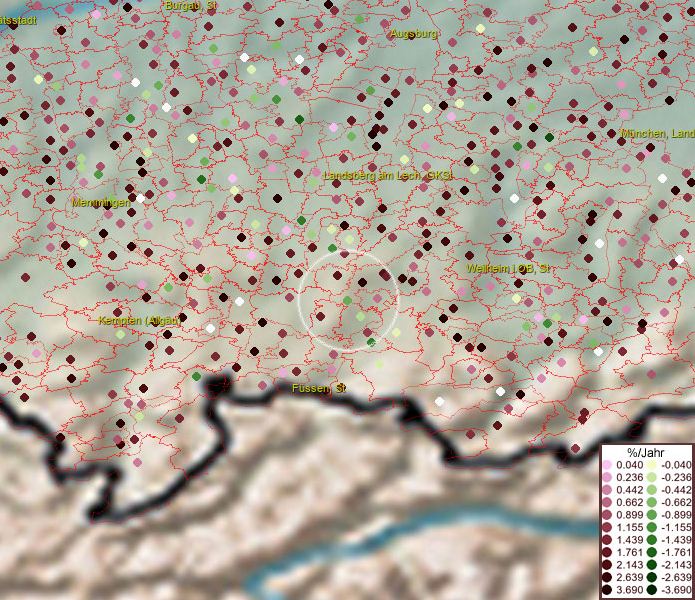Select the 3.690 darkest red legend swatch
Viewport: 695px width, 600px height.
coord(608,590)
